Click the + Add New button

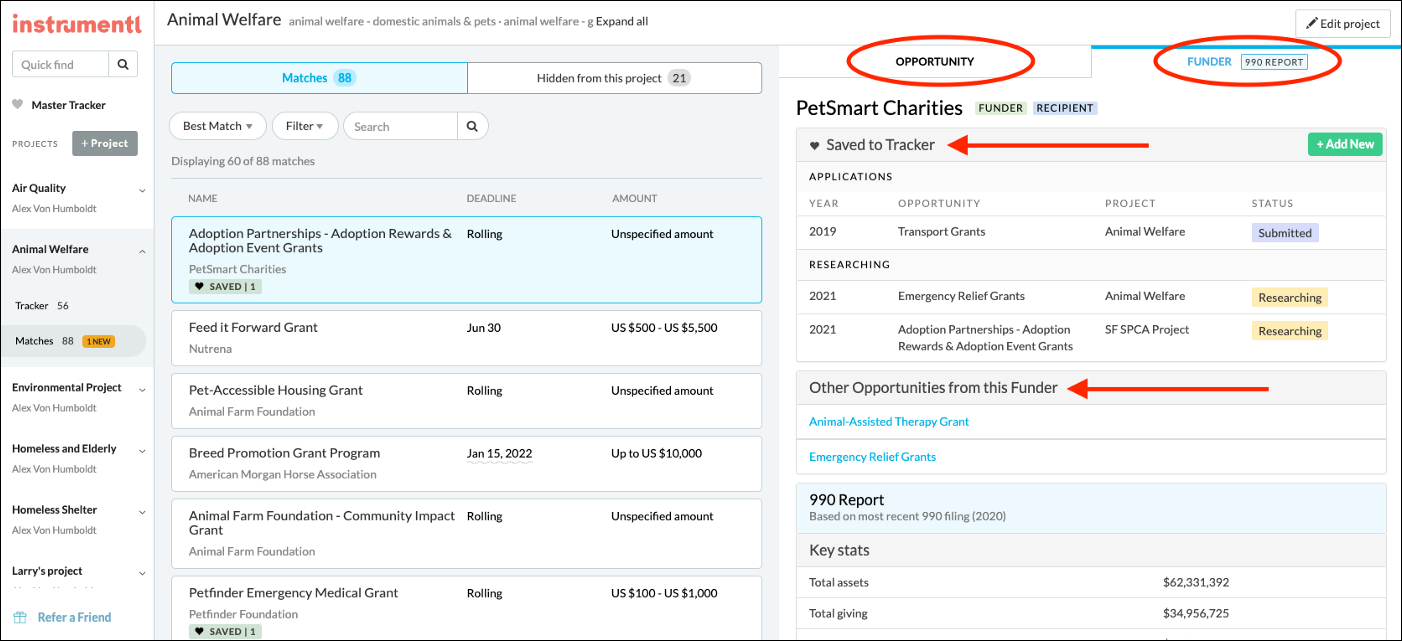[1345, 144]
